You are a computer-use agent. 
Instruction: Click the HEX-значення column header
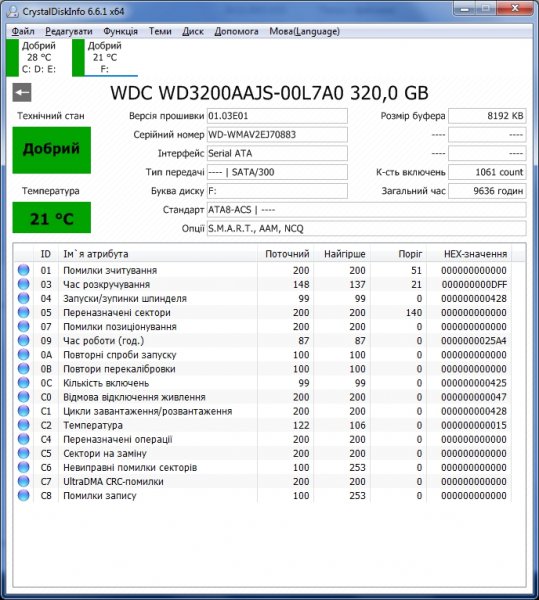[469, 254]
